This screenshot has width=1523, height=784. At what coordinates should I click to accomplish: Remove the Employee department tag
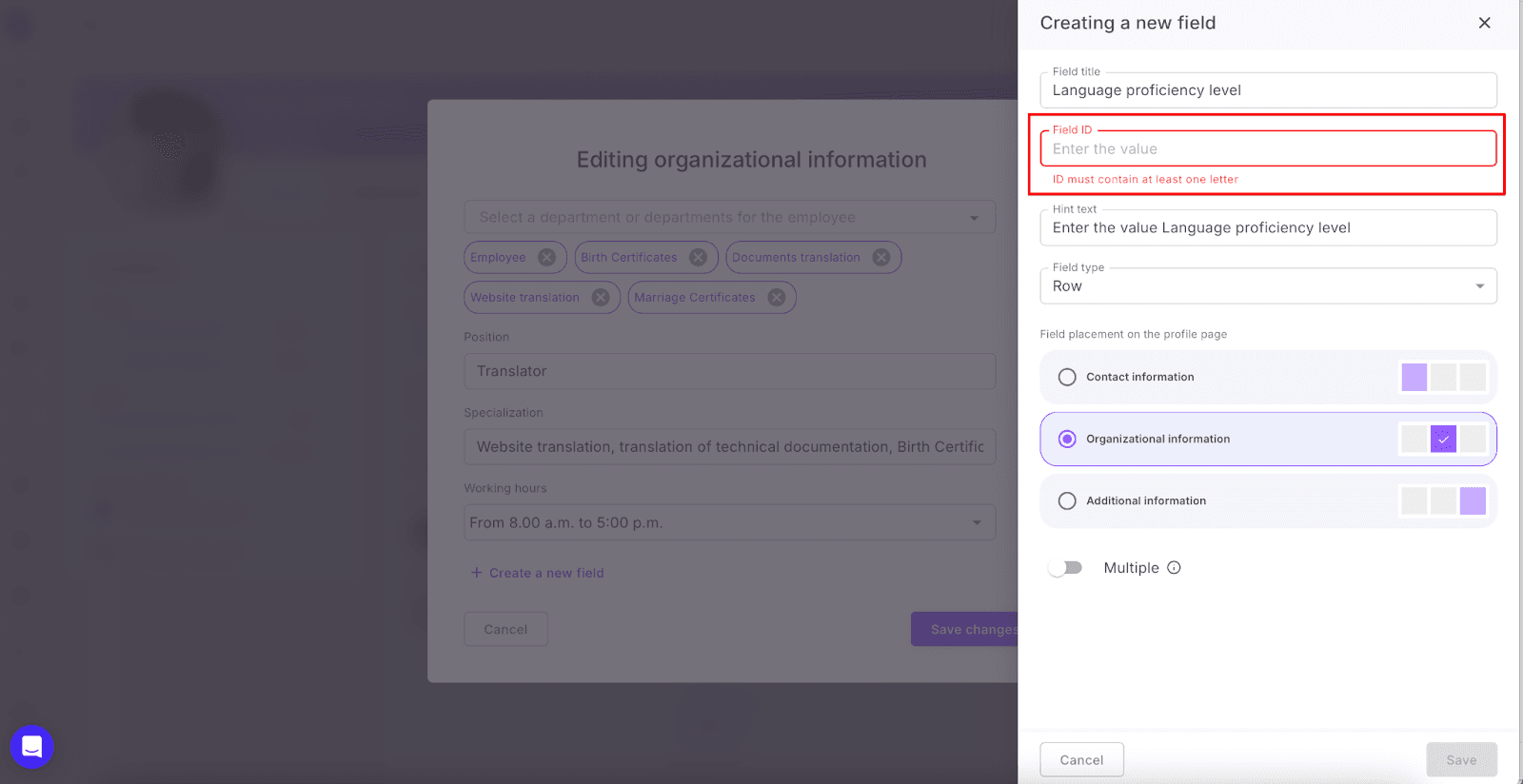point(546,258)
